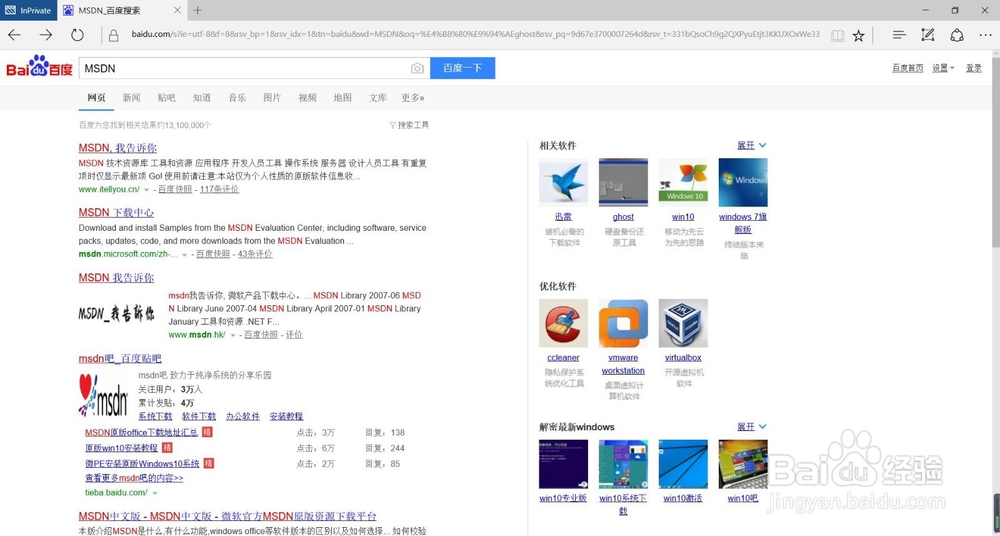Open 原版win10安装教程 thread link

(x=121, y=448)
